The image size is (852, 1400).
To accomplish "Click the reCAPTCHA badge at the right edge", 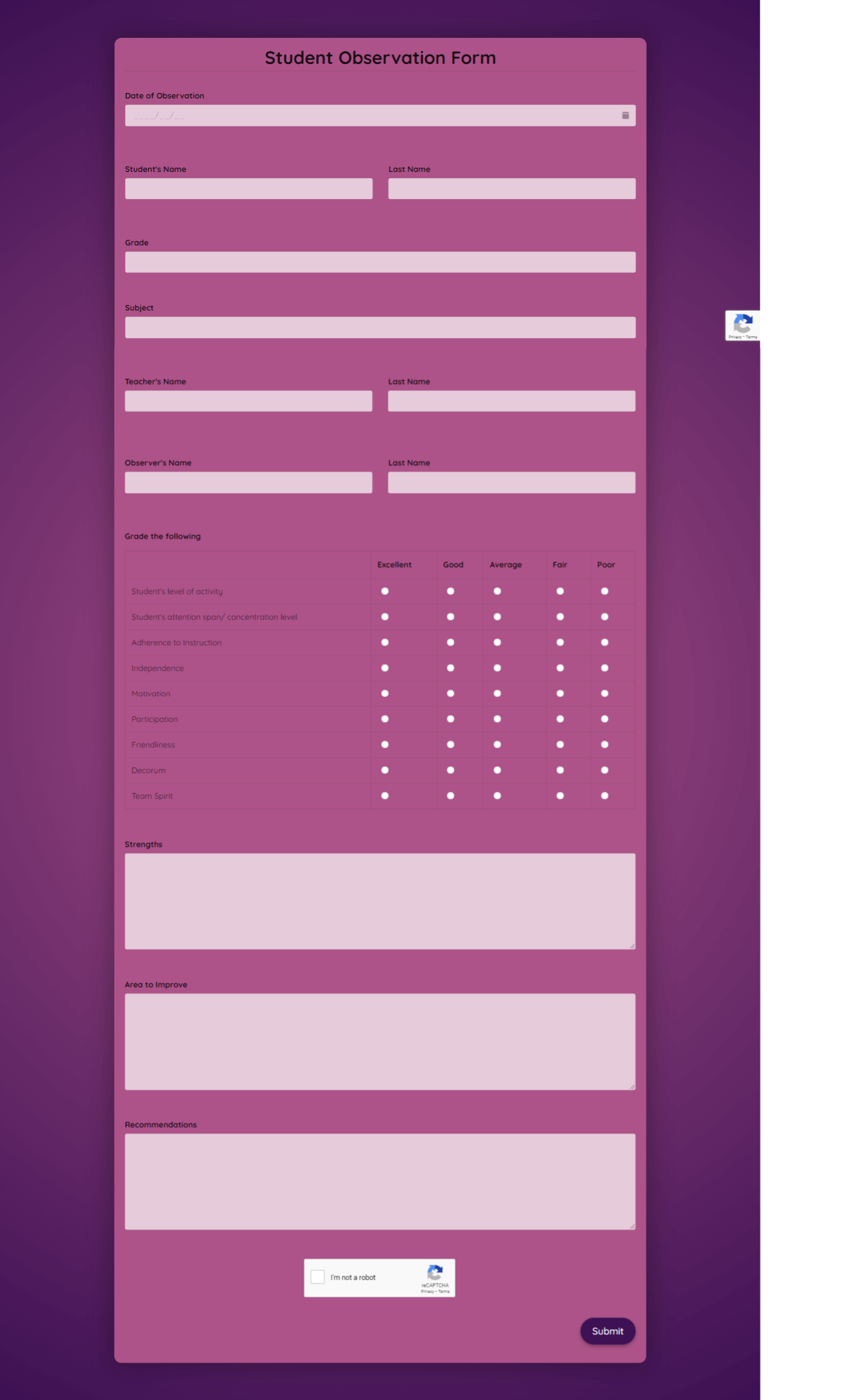I will point(742,326).
